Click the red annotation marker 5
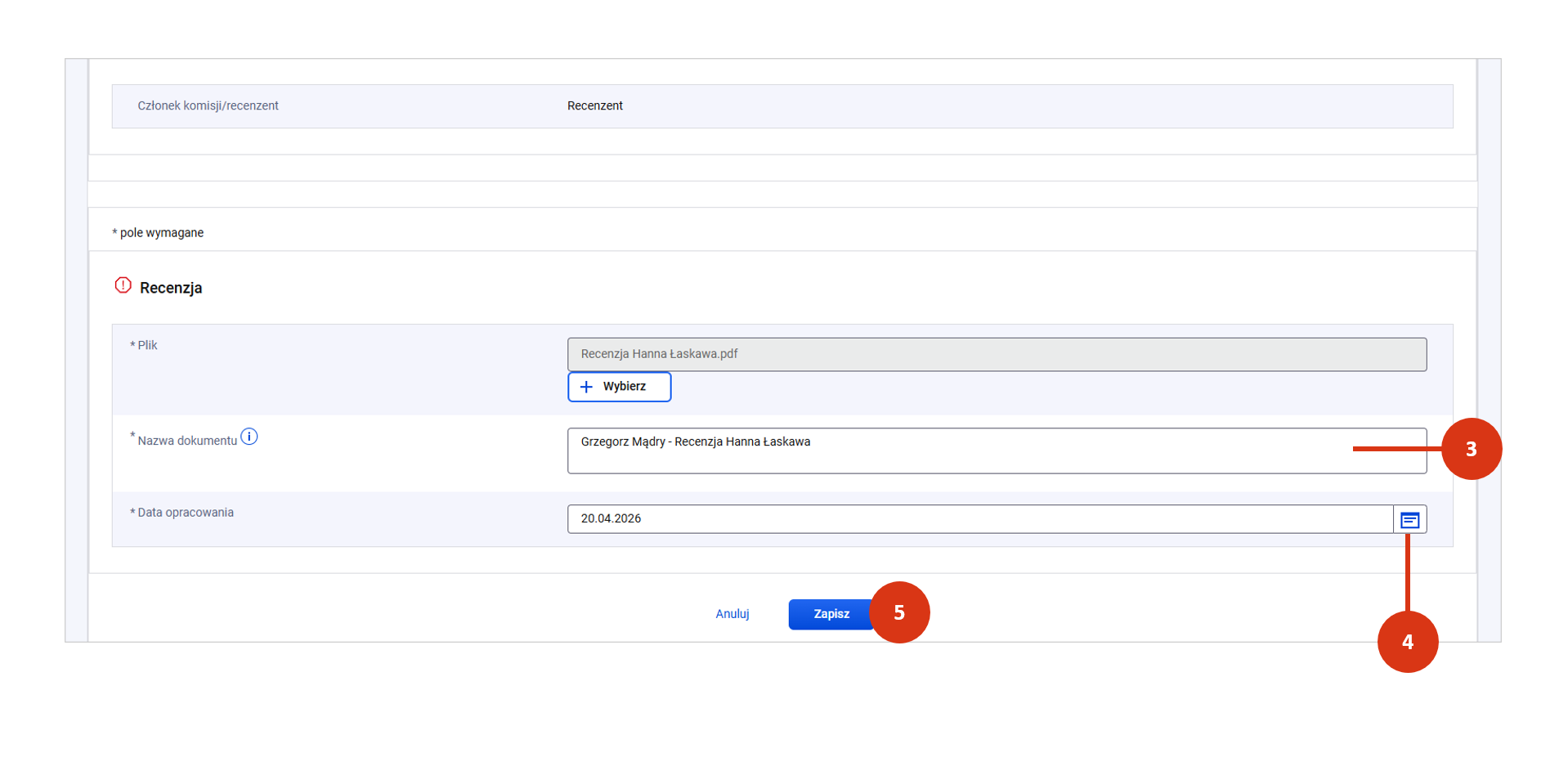Screen dimensions: 1568x762 point(899,612)
